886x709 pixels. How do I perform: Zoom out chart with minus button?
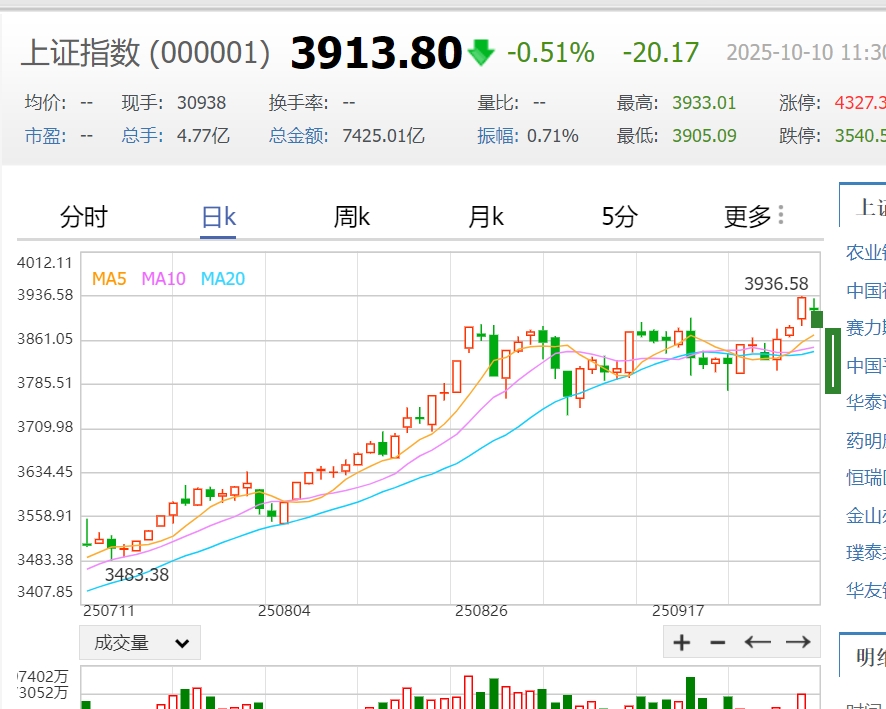718,642
